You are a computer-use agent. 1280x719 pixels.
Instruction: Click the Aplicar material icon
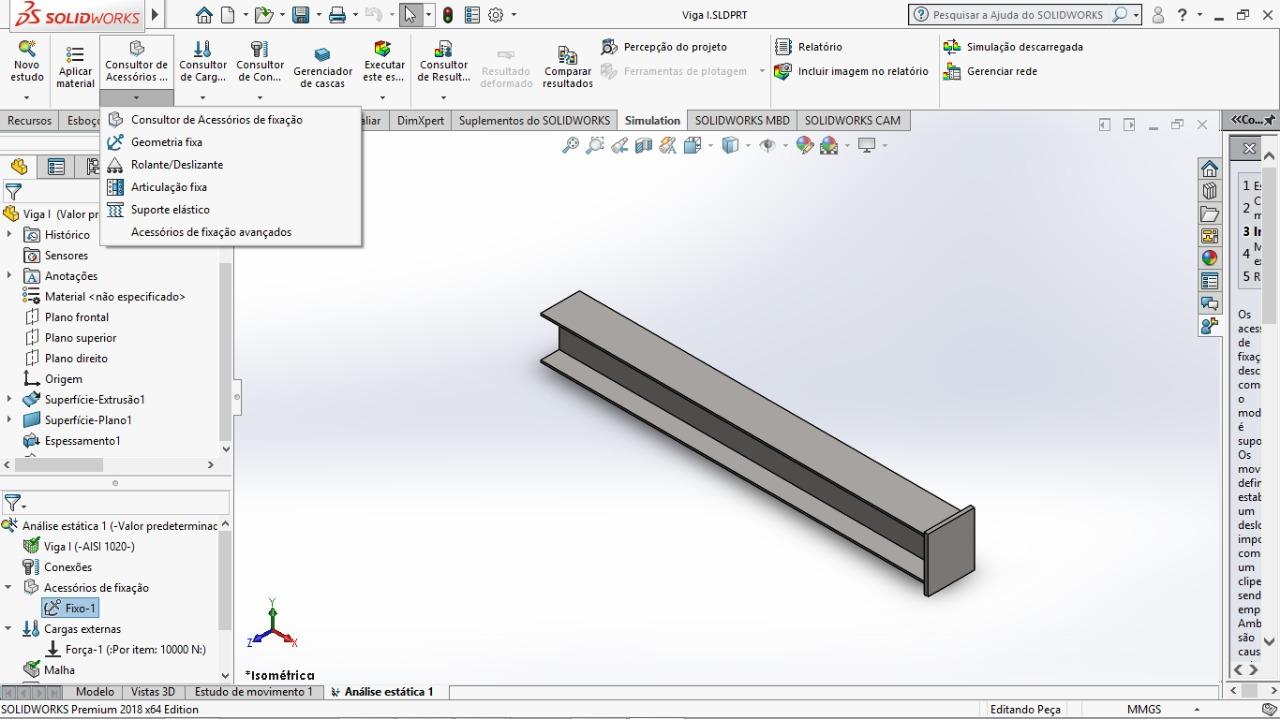(75, 56)
